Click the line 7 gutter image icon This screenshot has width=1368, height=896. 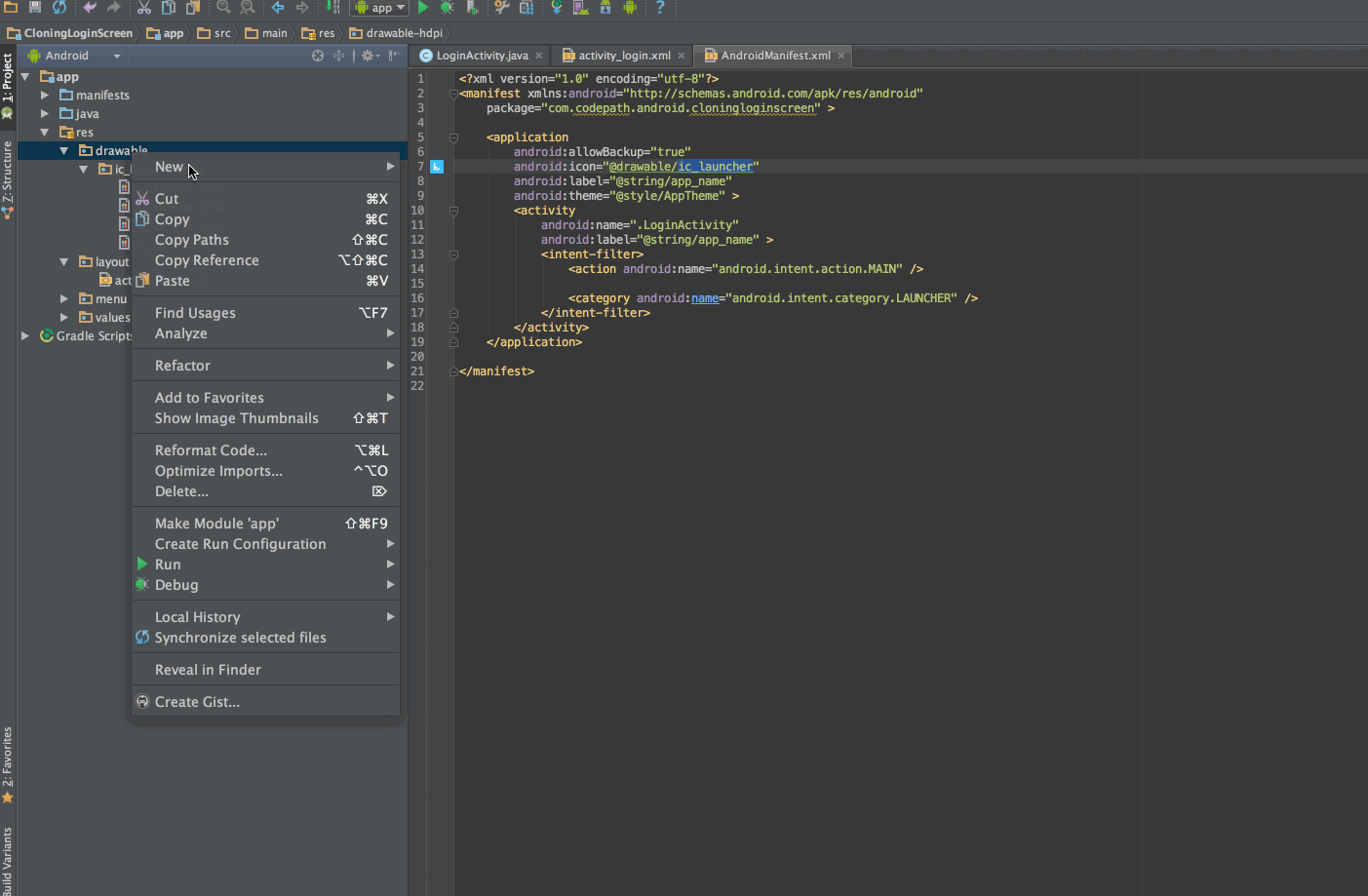[x=437, y=167]
